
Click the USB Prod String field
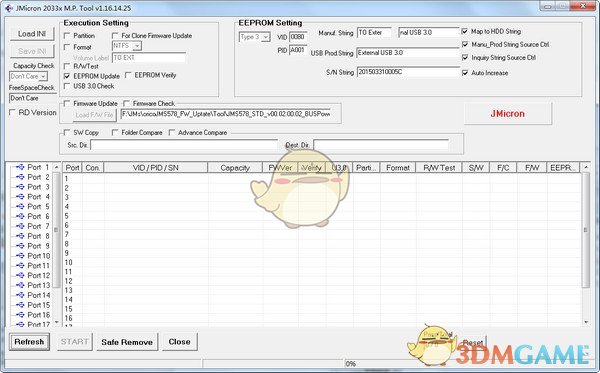408,53
